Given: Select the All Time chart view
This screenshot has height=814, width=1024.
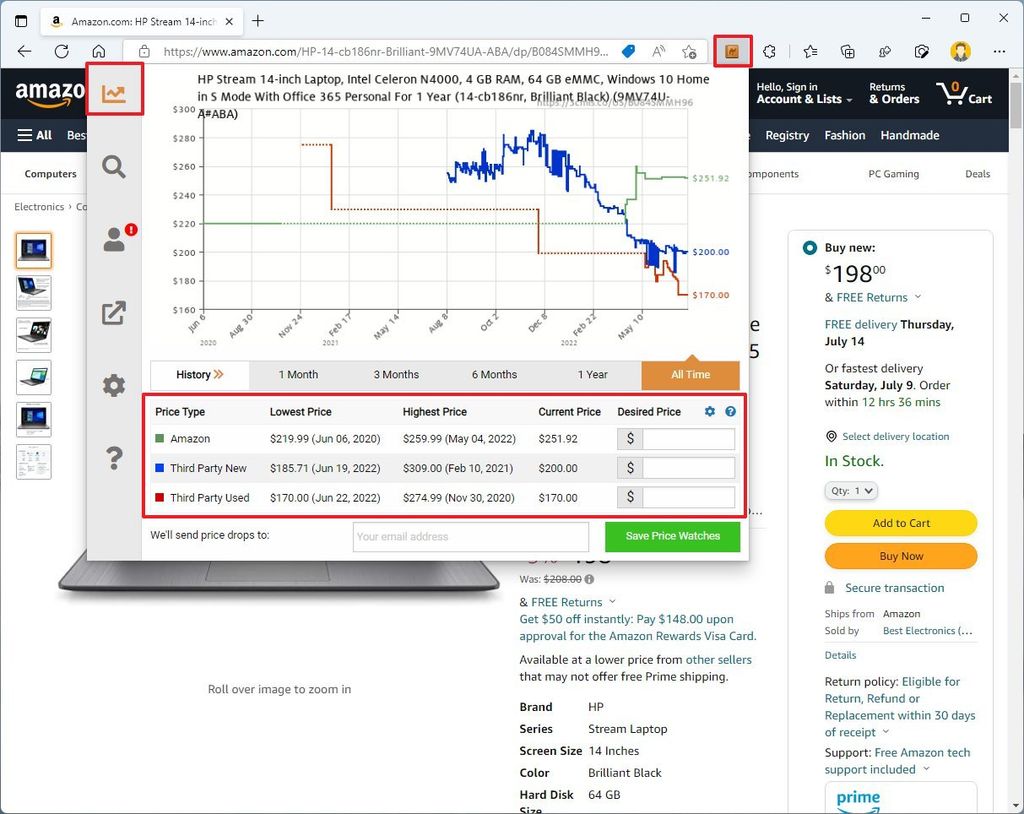Looking at the screenshot, I should click(690, 374).
